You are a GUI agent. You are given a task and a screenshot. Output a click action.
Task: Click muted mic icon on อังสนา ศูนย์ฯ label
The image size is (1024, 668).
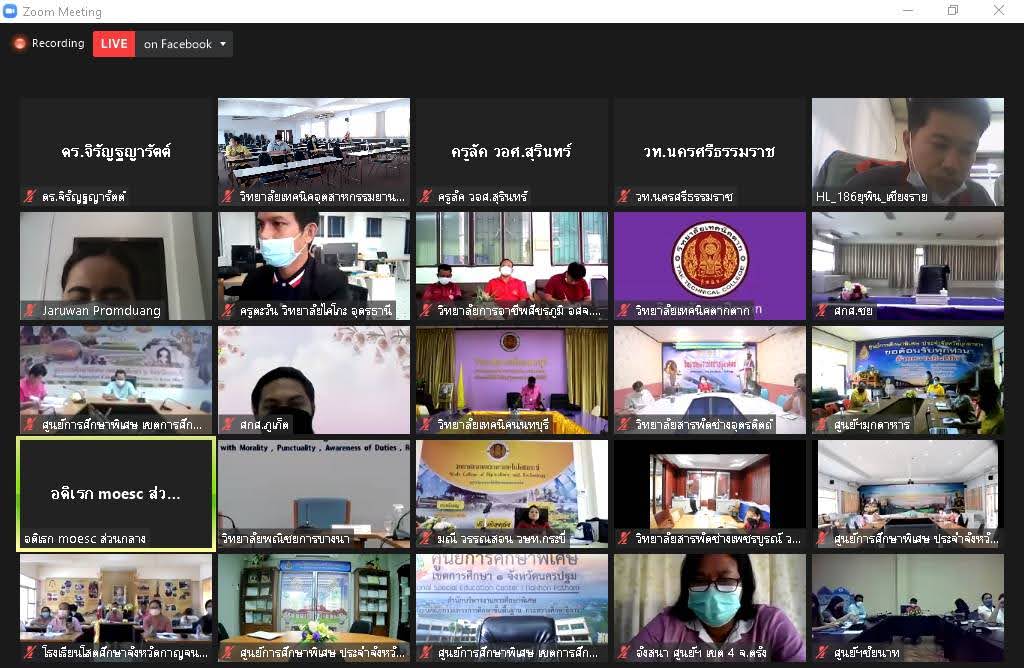pos(624,653)
